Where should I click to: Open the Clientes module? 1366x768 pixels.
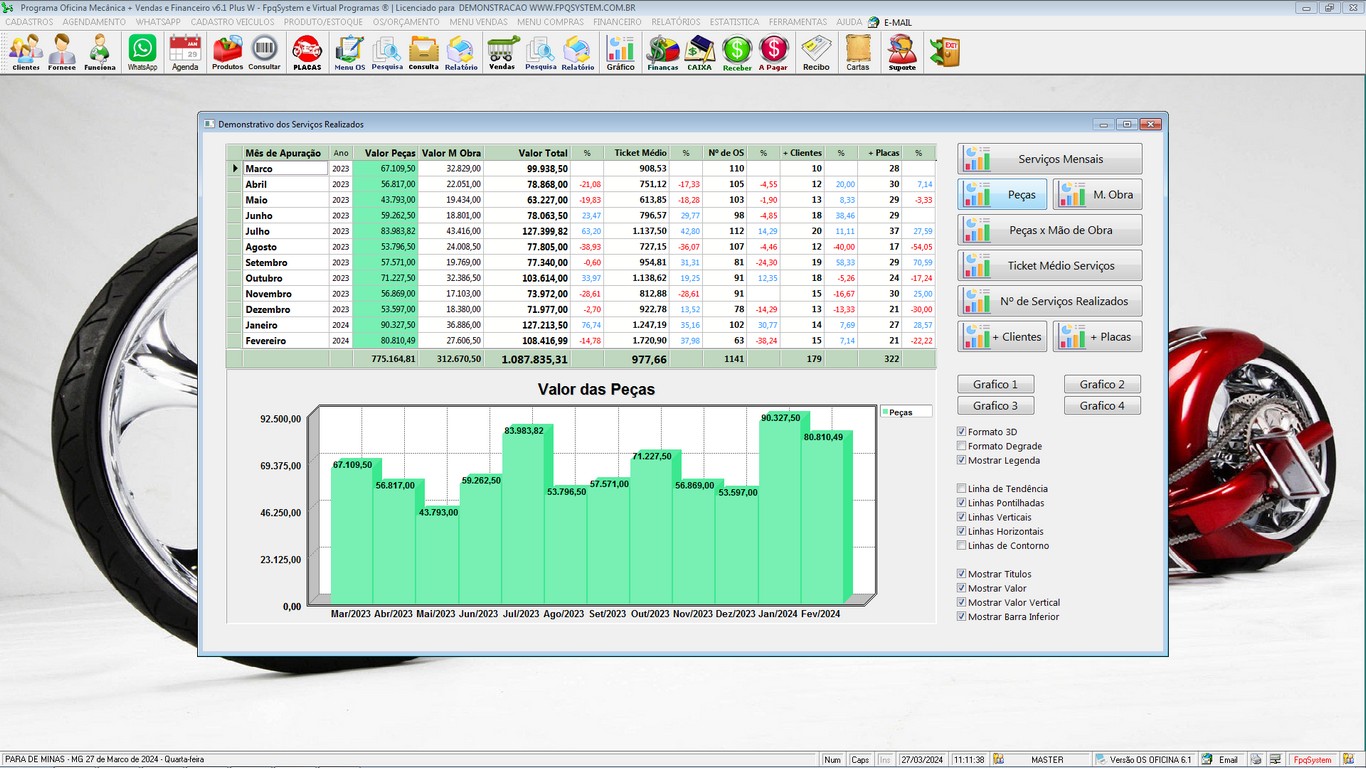pos(26,52)
